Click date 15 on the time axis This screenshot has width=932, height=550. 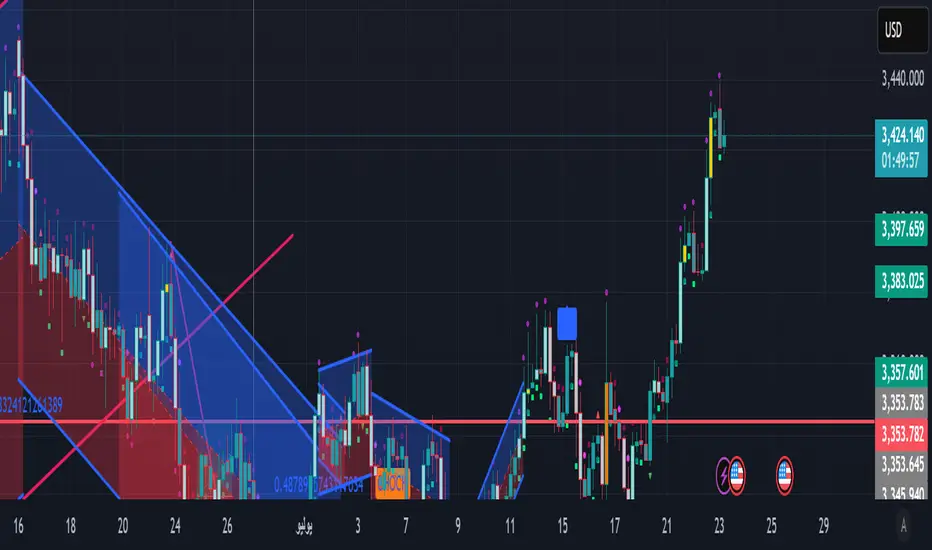pos(562,526)
